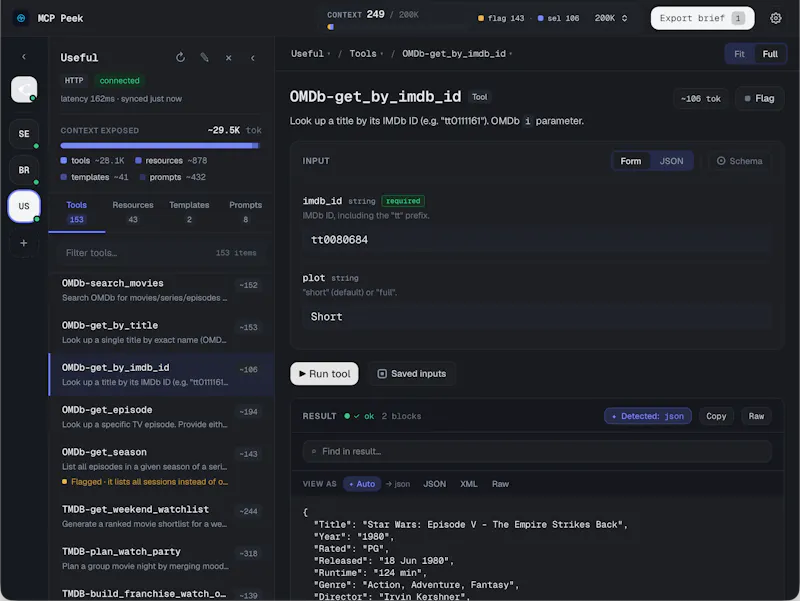Screen dimensions: 800x601
Task: Switch input mode to JSON
Action: [x=671, y=161]
